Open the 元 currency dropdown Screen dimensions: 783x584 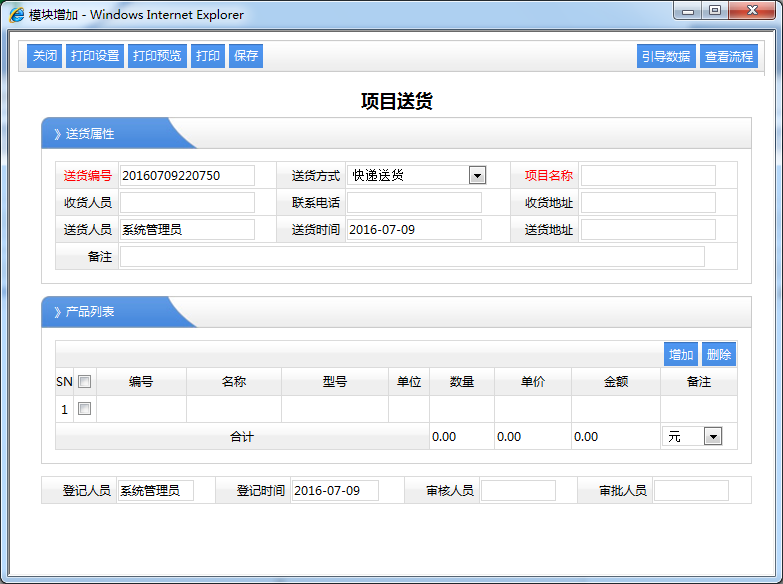tap(712, 437)
